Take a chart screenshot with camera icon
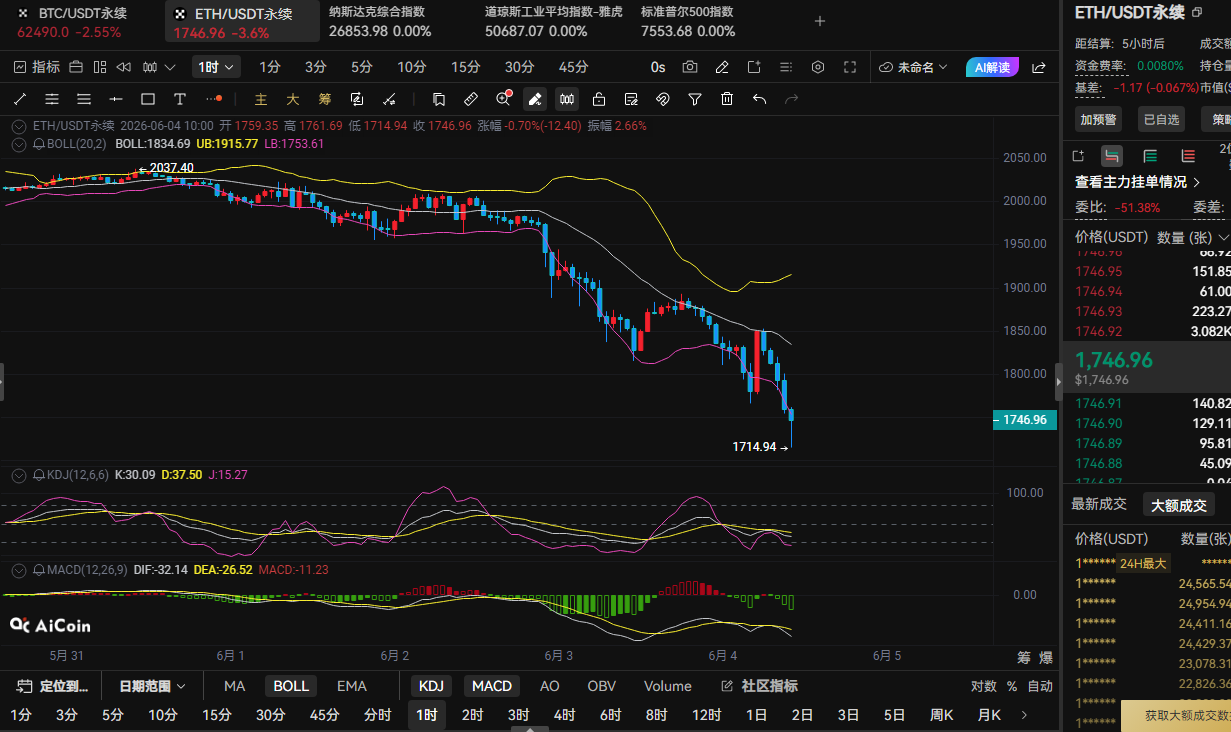 point(690,67)
